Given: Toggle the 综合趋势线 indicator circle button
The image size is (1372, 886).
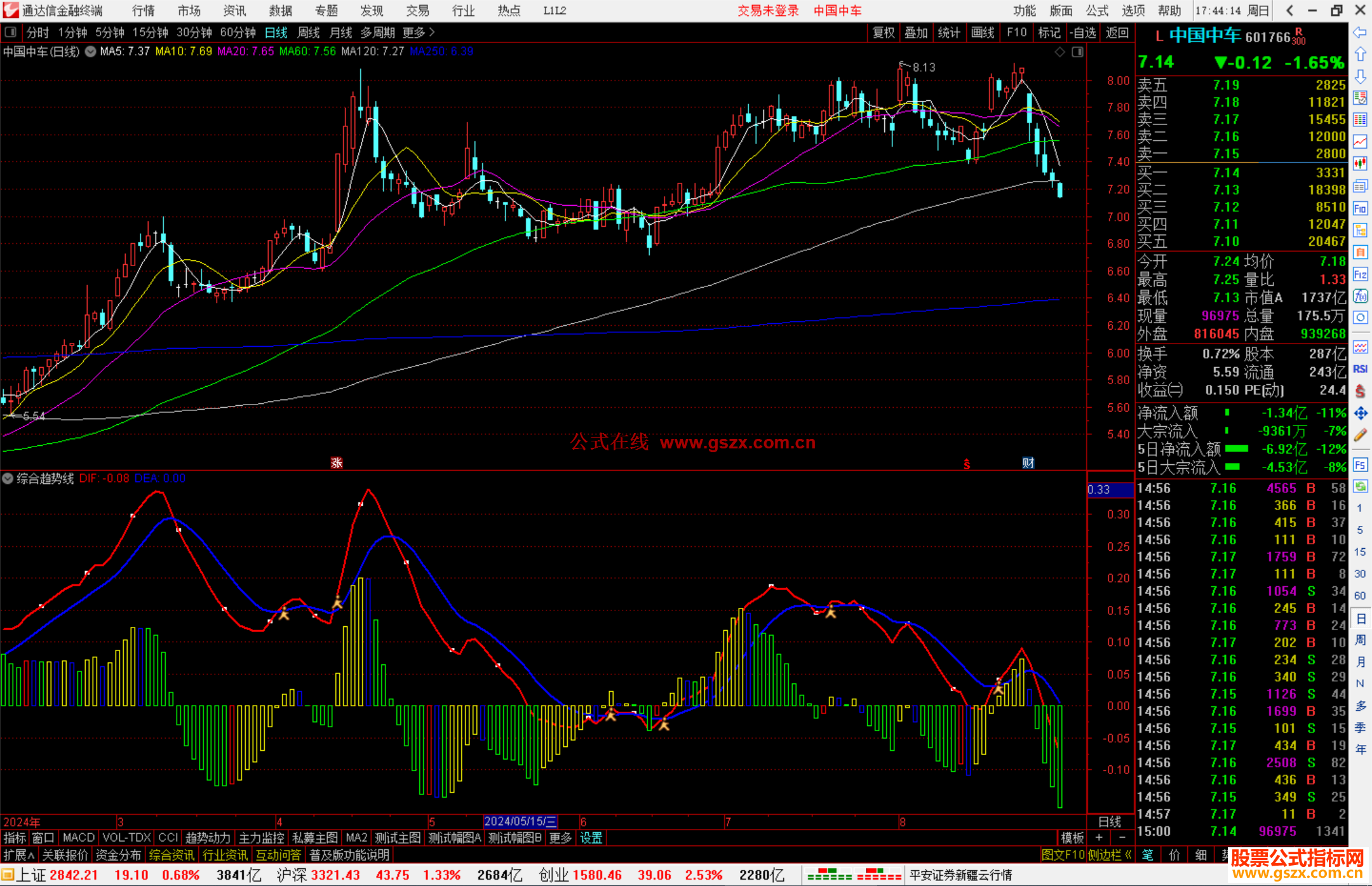Looking at the screenshot, I should tap(8, 478).
